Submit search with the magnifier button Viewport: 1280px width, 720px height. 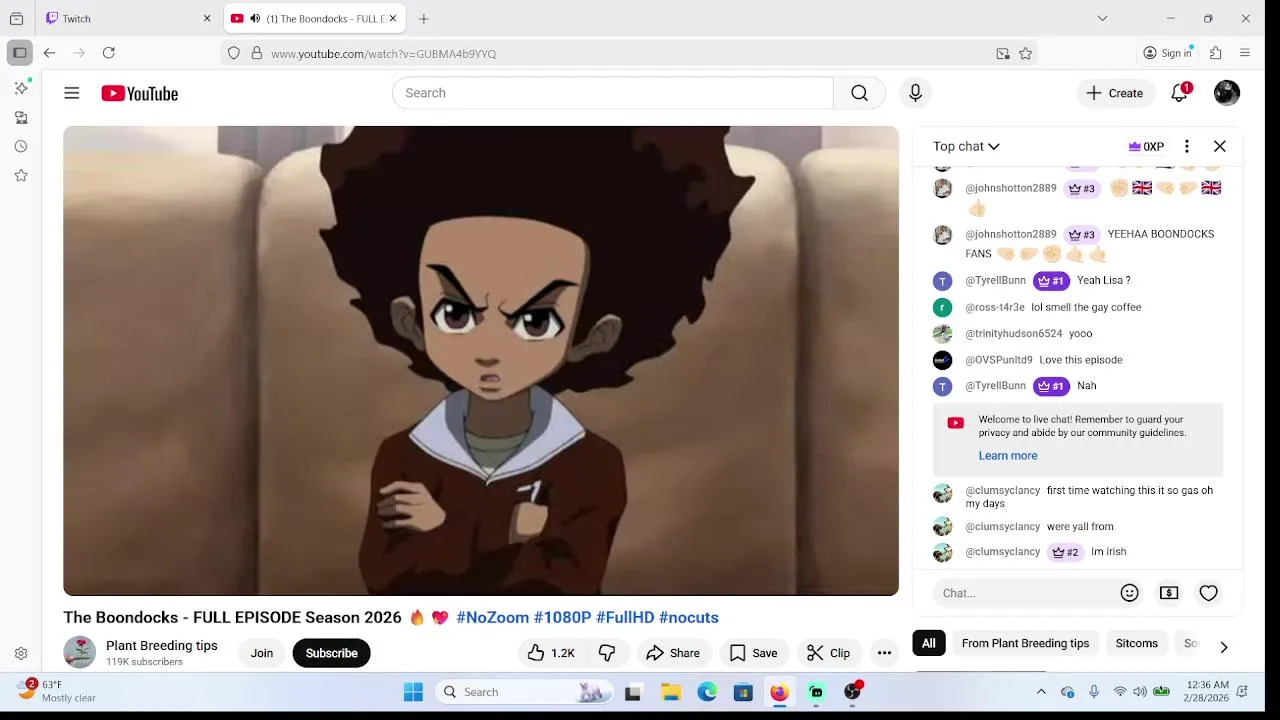(x=859, y=93)
